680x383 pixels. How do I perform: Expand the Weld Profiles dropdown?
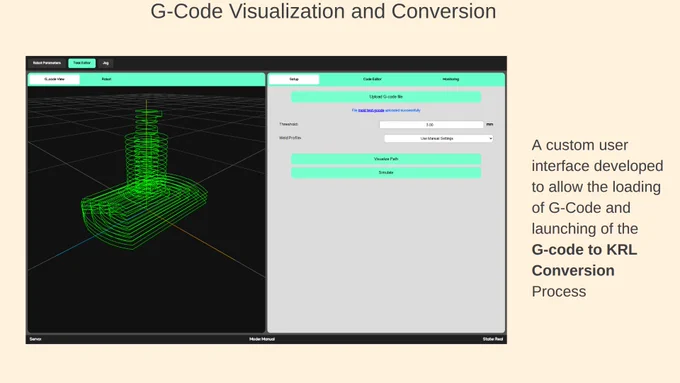[438, 138]
